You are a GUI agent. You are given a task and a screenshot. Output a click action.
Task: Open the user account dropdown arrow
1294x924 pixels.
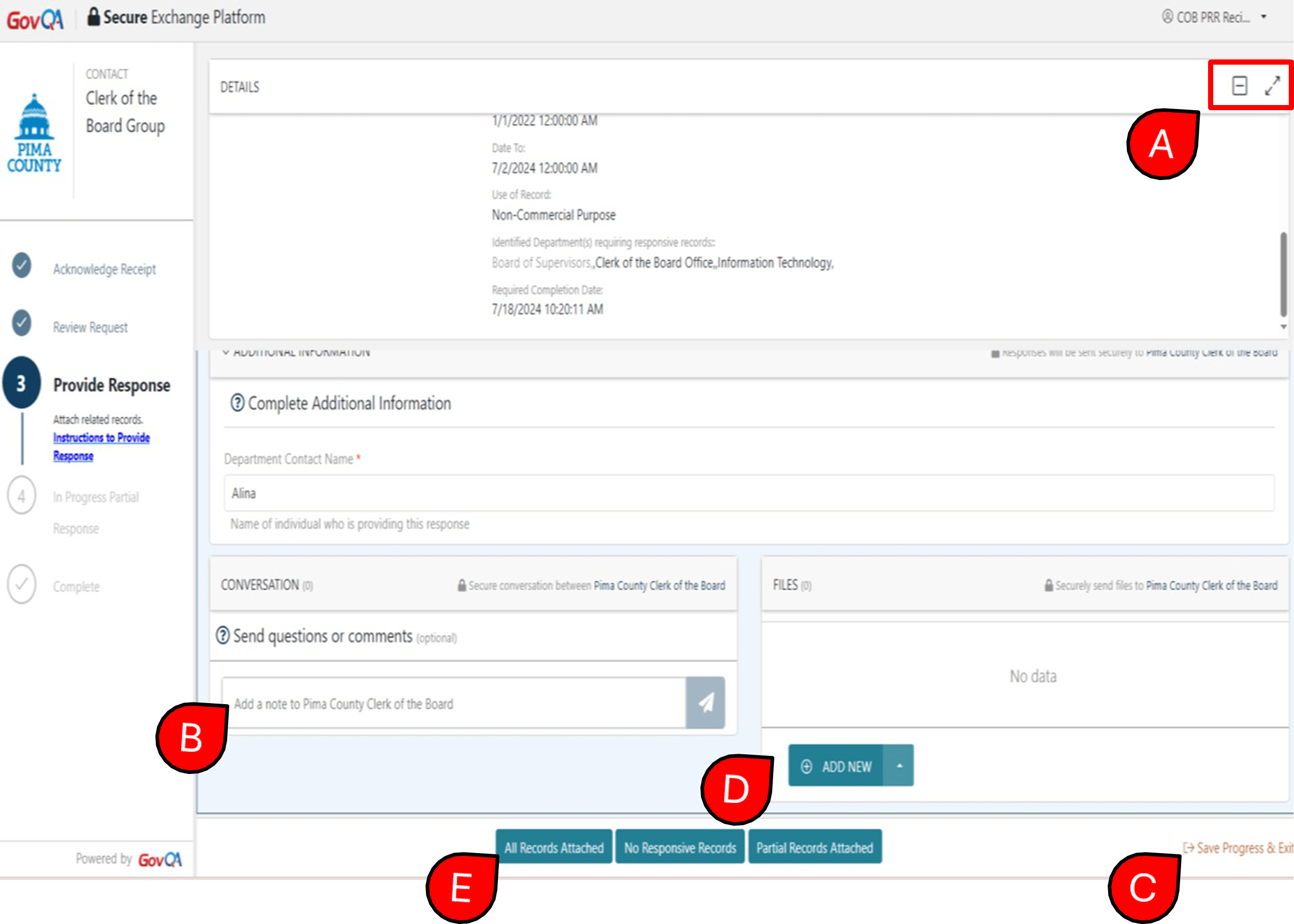pos(1263,17)
